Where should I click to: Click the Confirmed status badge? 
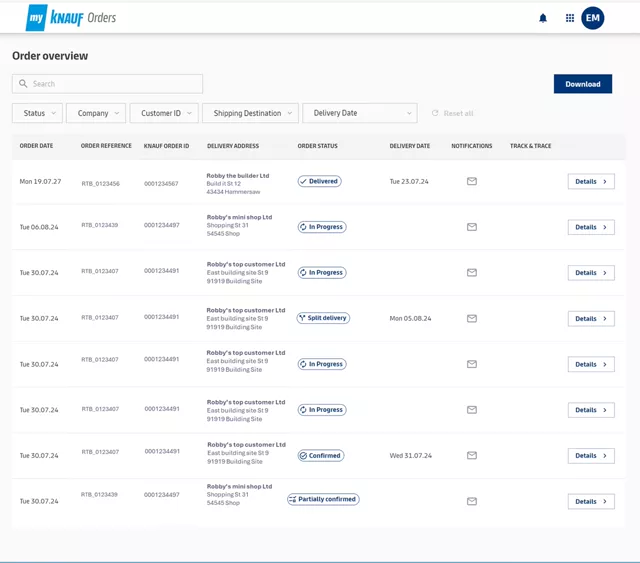click(321, 455)
